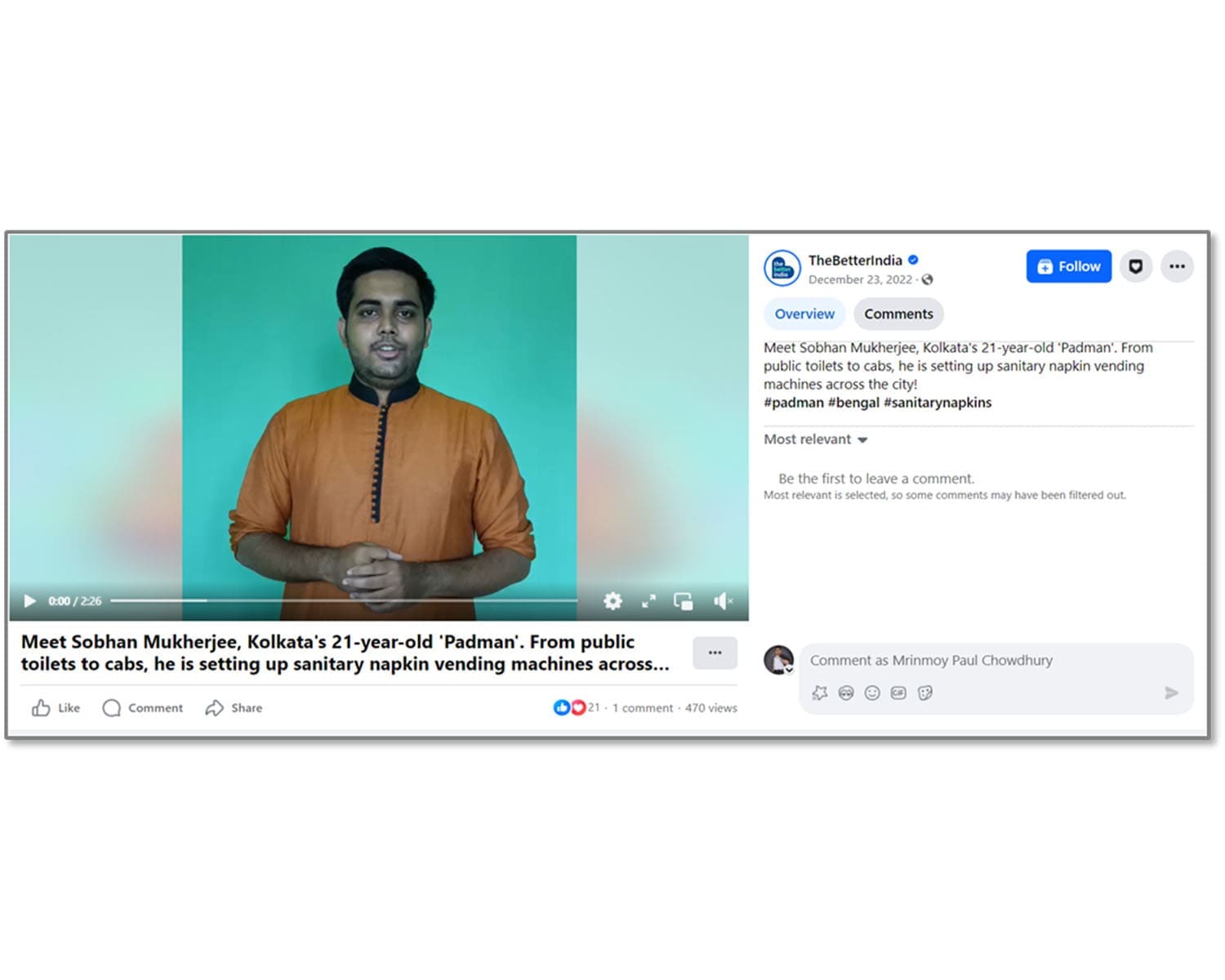Play the video
The width and height of the screenshot is (1225, 980).
30,601
